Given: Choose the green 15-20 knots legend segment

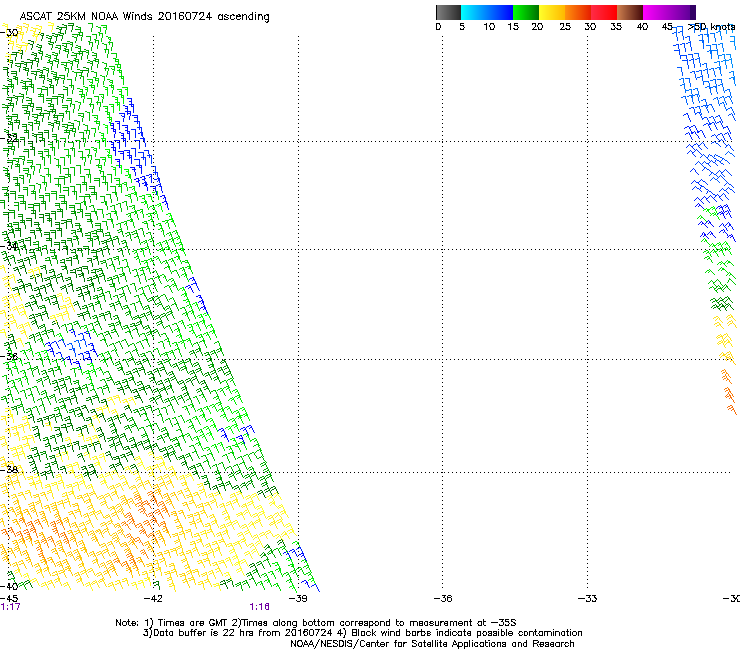Looking at the screenshot, I should [526, 12].
